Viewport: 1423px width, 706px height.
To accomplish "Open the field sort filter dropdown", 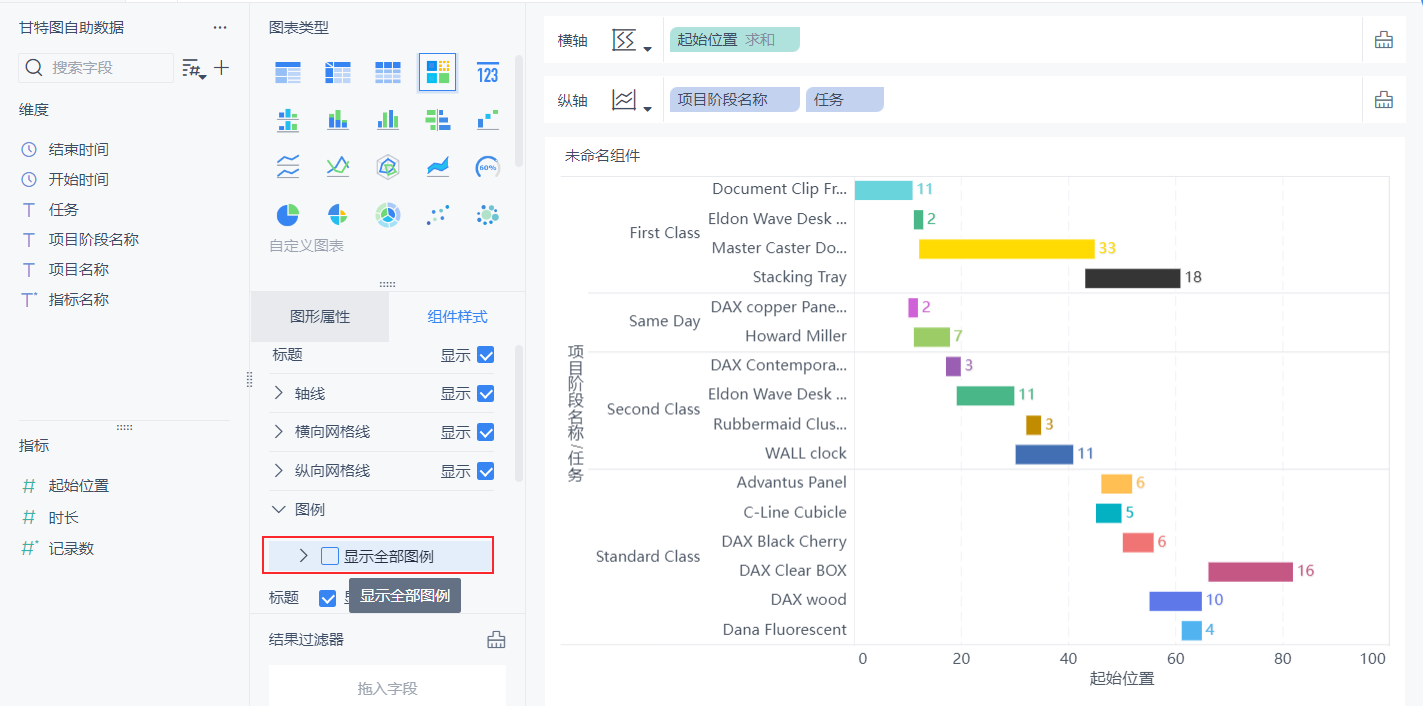I will [x=192, y=68].
